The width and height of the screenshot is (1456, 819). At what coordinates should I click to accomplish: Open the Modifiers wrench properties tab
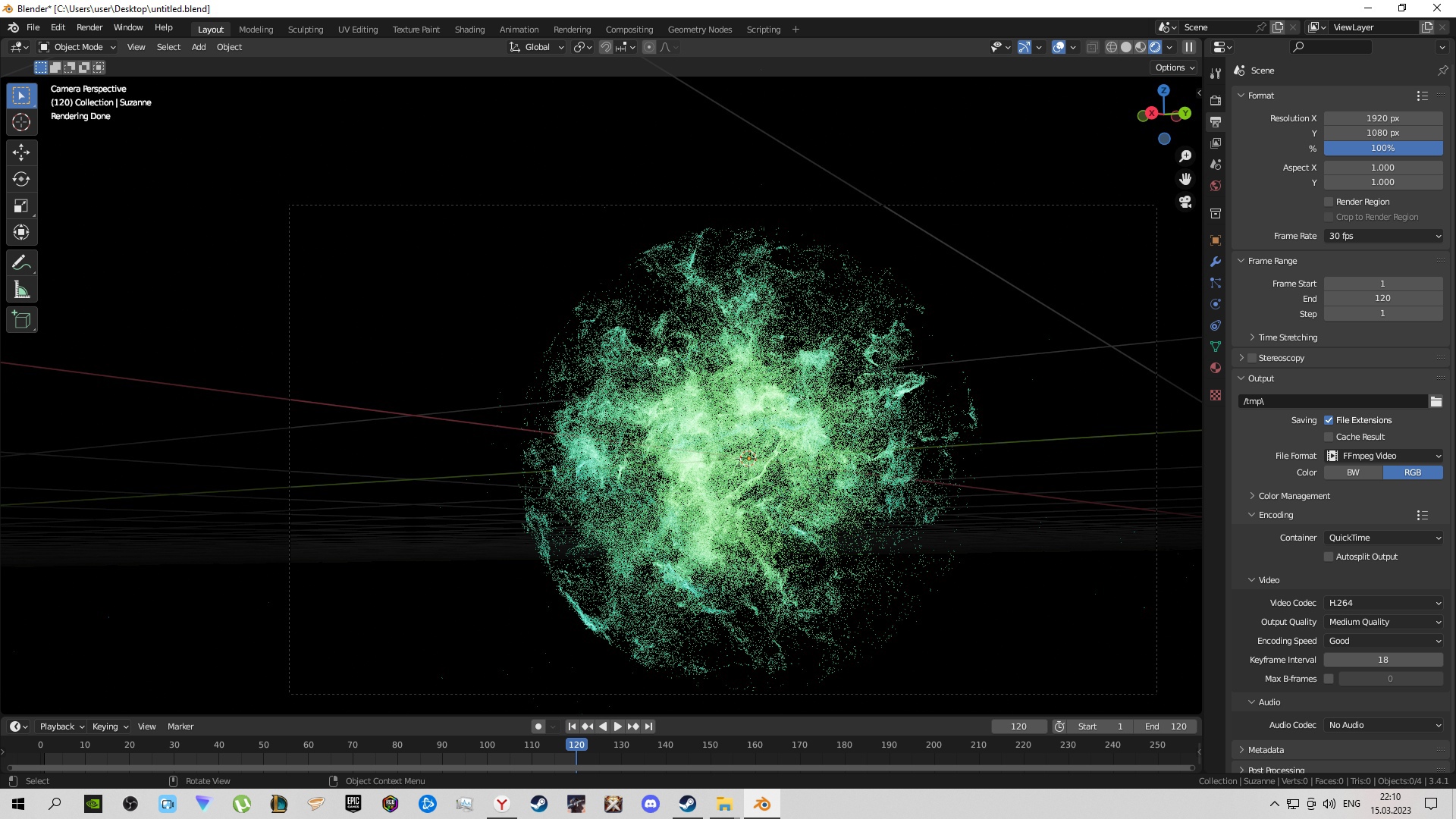(1216, 262)
